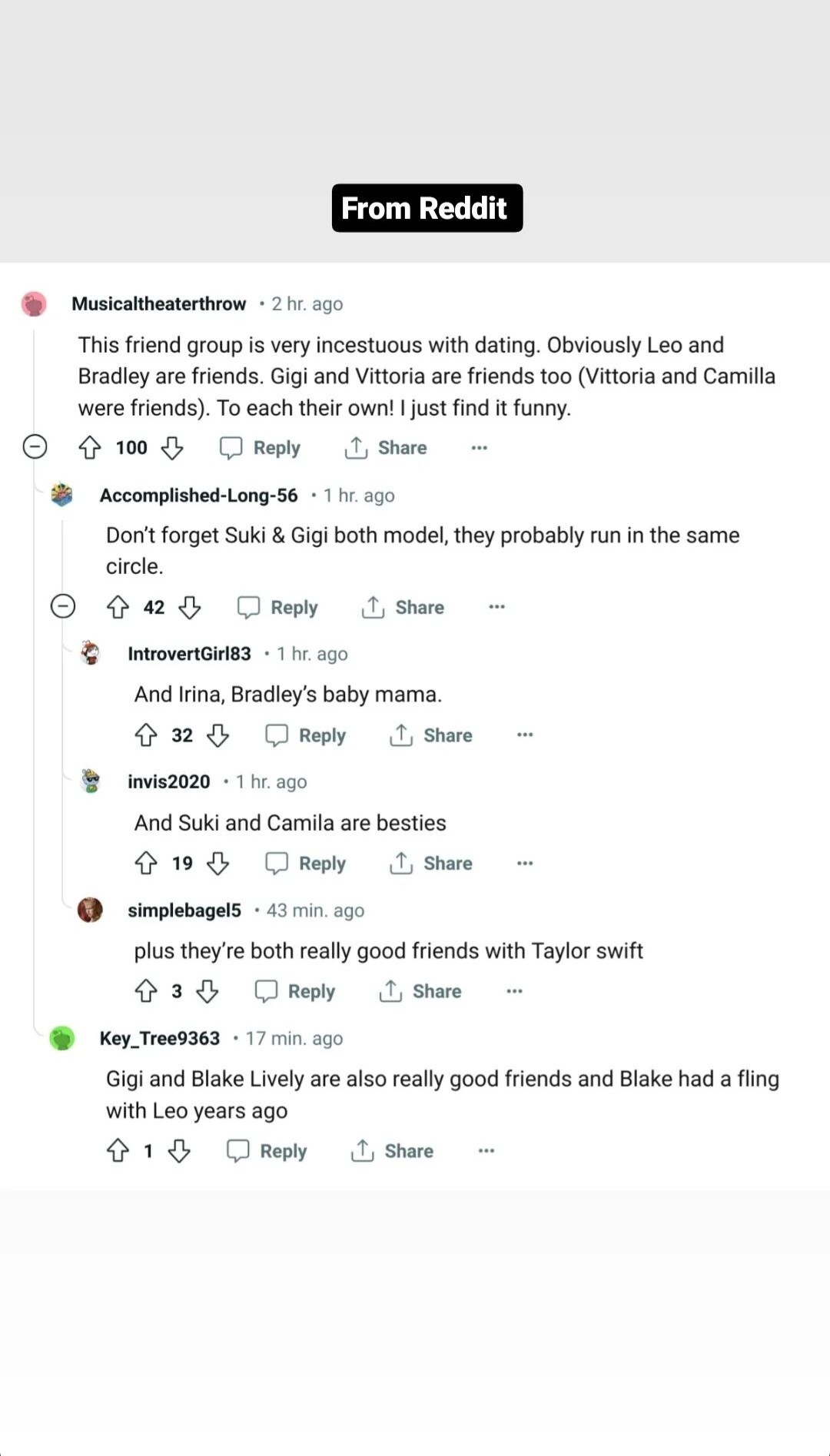This screenshot has height=1456, width=830.
Task: Upvote Key_Tree9363's comment
Action: coord(118,1151)
